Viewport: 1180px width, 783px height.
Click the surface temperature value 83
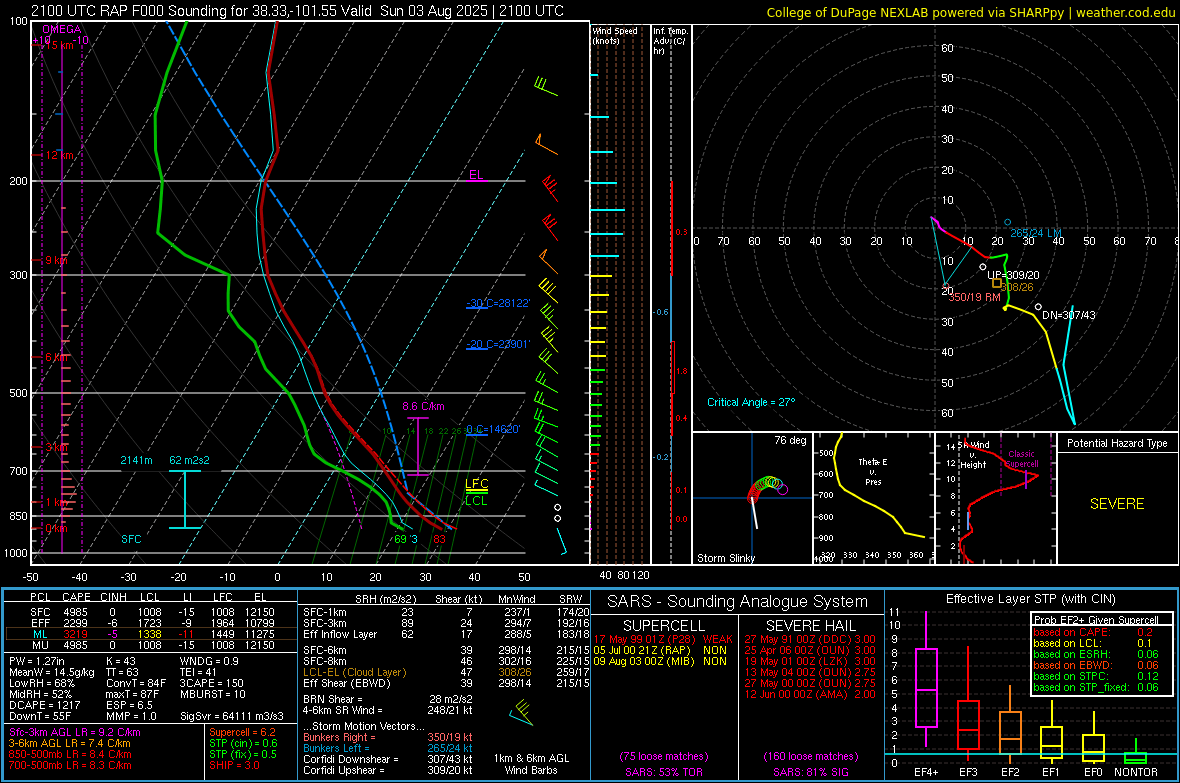(439, 539)
